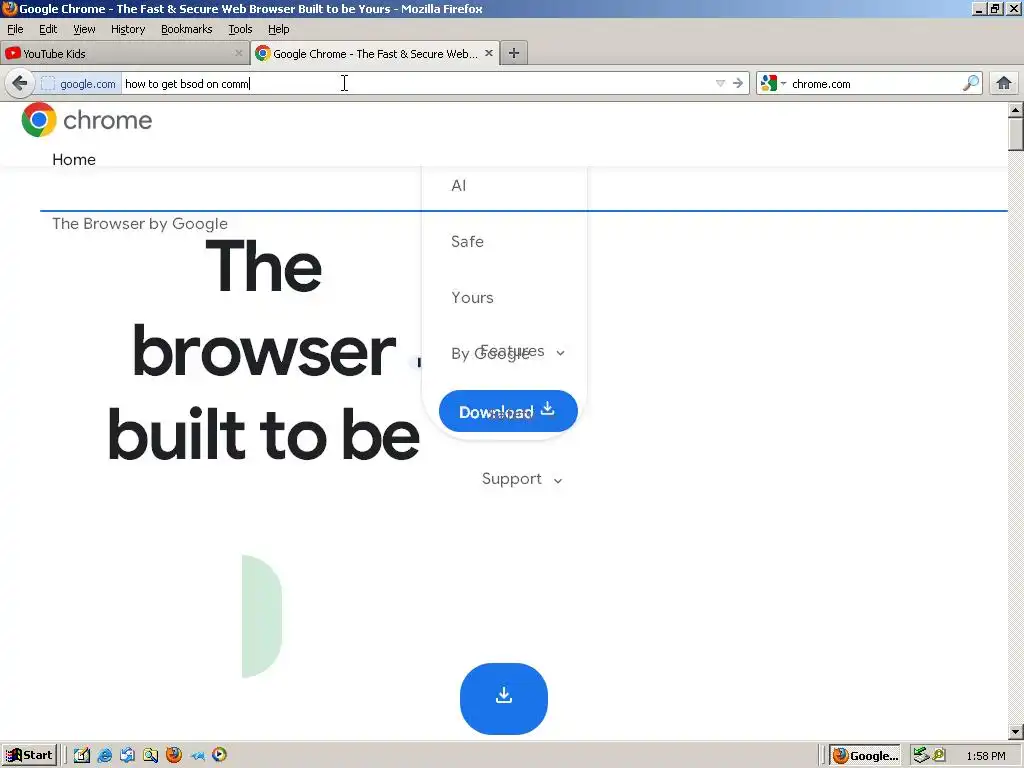Viewport: 1024px width, 768px height.
Task: Click the magnifier folder quick launch icon
Action: coord(150,755)
